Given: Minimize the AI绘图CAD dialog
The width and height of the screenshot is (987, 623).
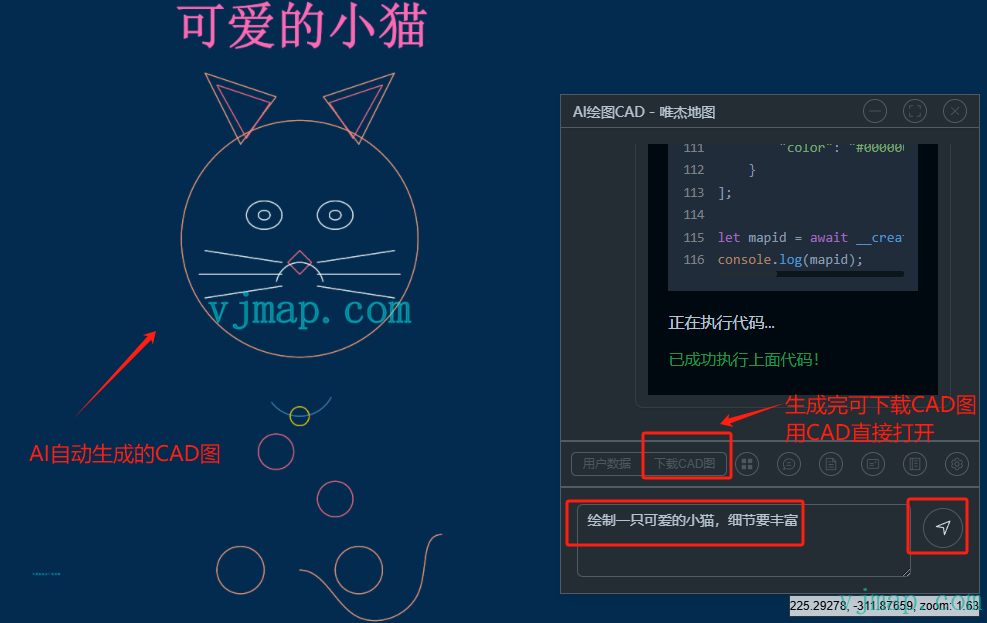Looking at the screenshot, I should click(875, 111).
